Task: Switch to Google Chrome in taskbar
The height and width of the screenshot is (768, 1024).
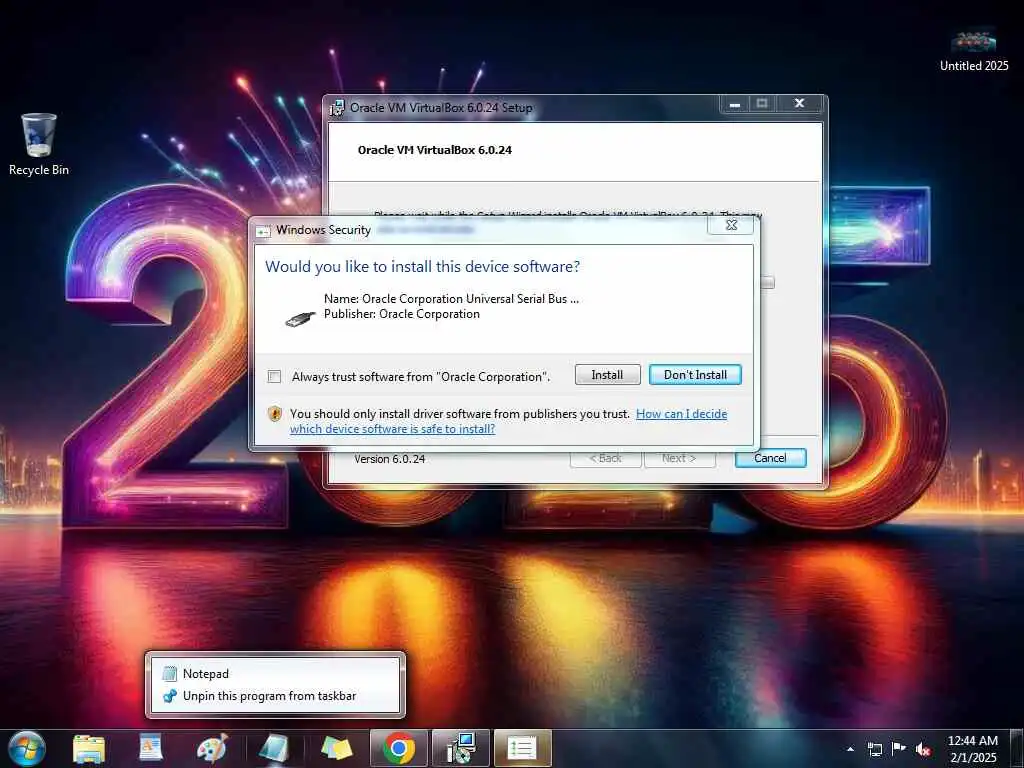Action: pos(399,748)
